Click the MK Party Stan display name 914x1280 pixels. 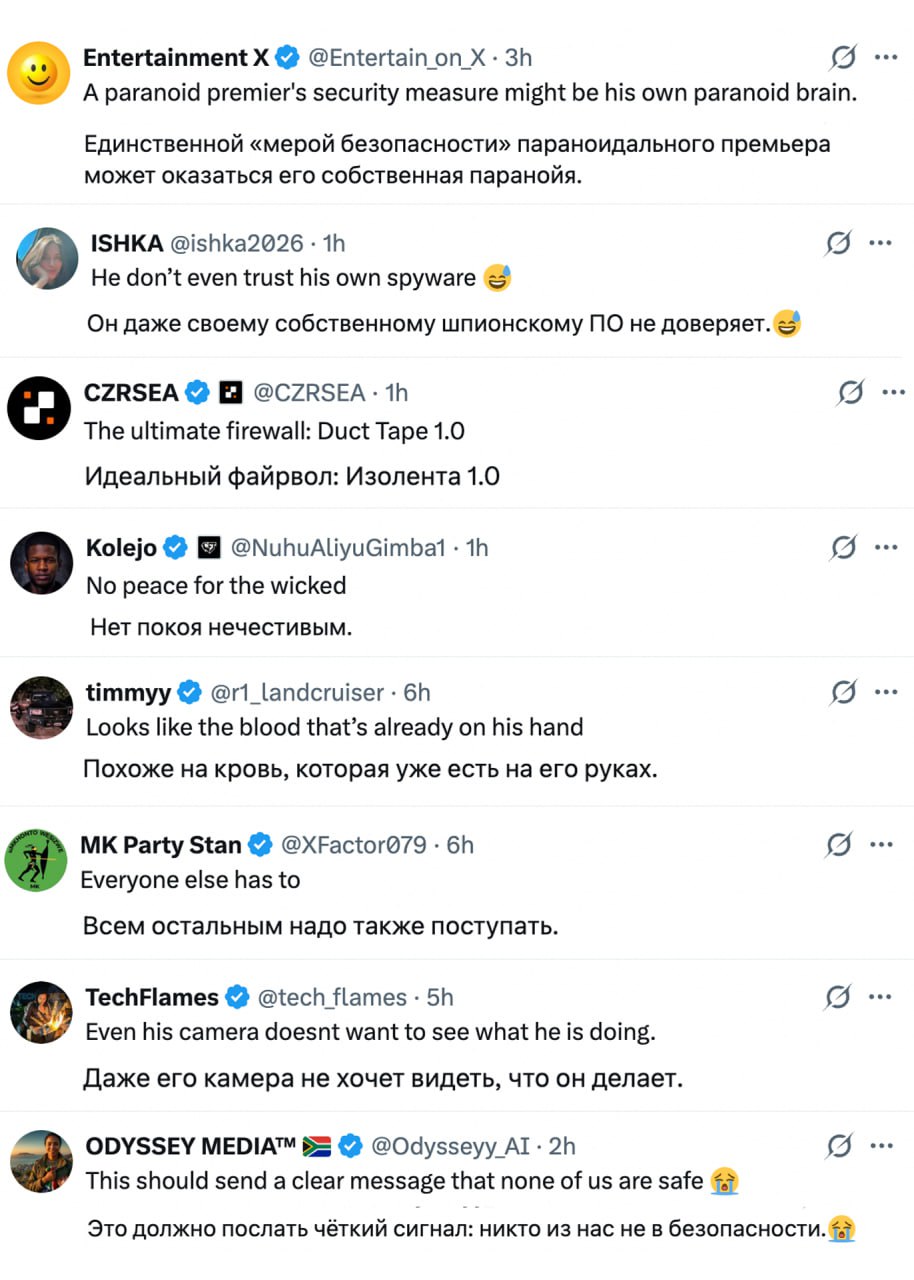pos(160,845)
